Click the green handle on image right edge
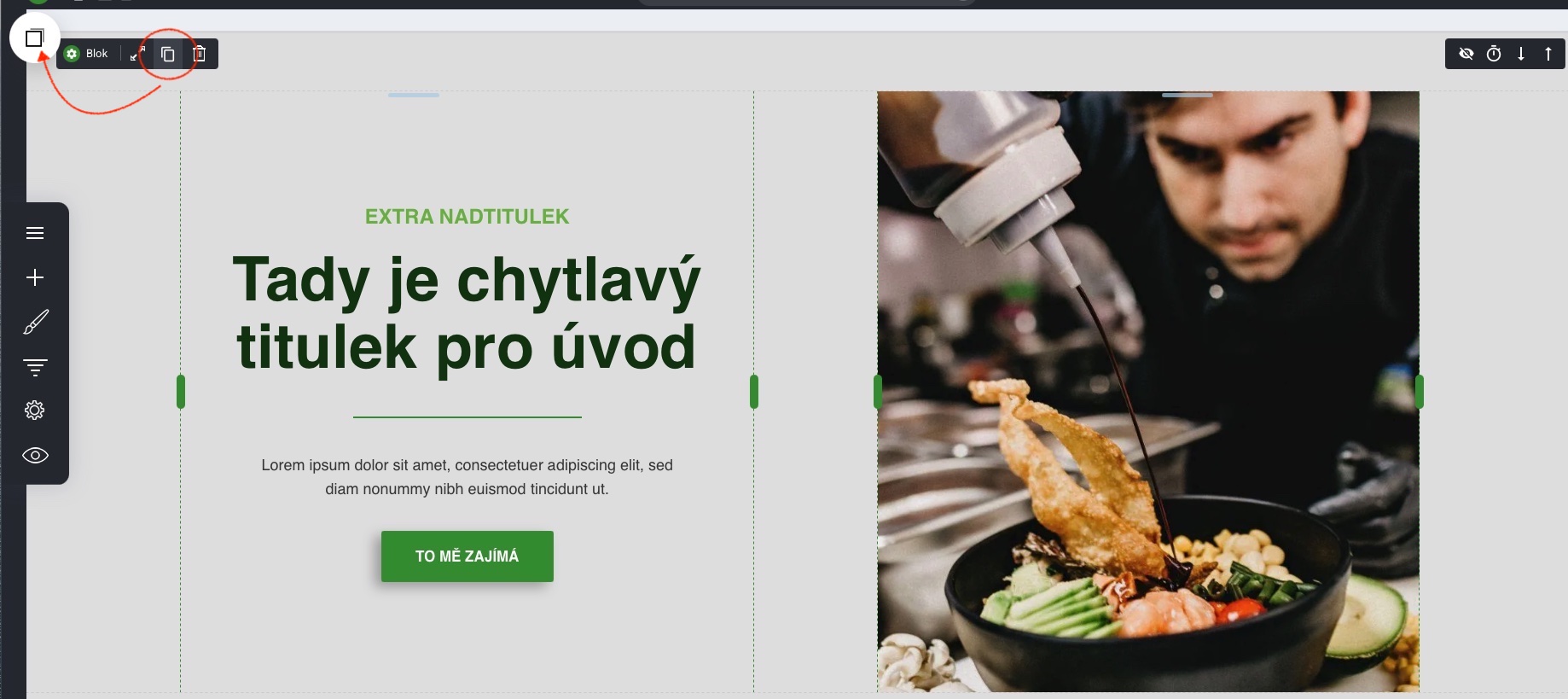The height and width of the screenshot is (699, 1568). pyautogui.click(x=1420, y=392)
